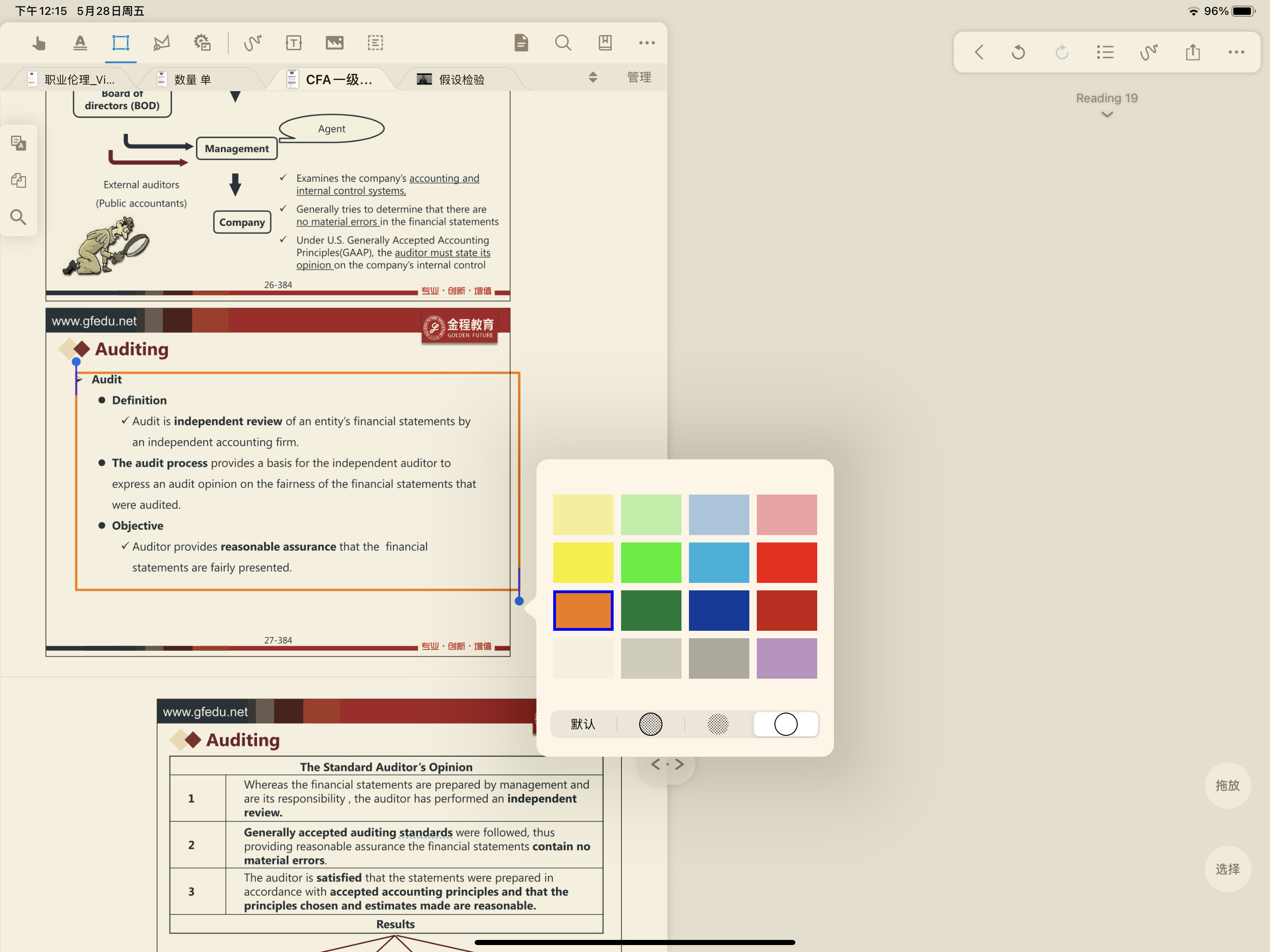Viewport: 1270px width, 952px height.
Task: Select the text highlight tool
Action: click(80, 43)
